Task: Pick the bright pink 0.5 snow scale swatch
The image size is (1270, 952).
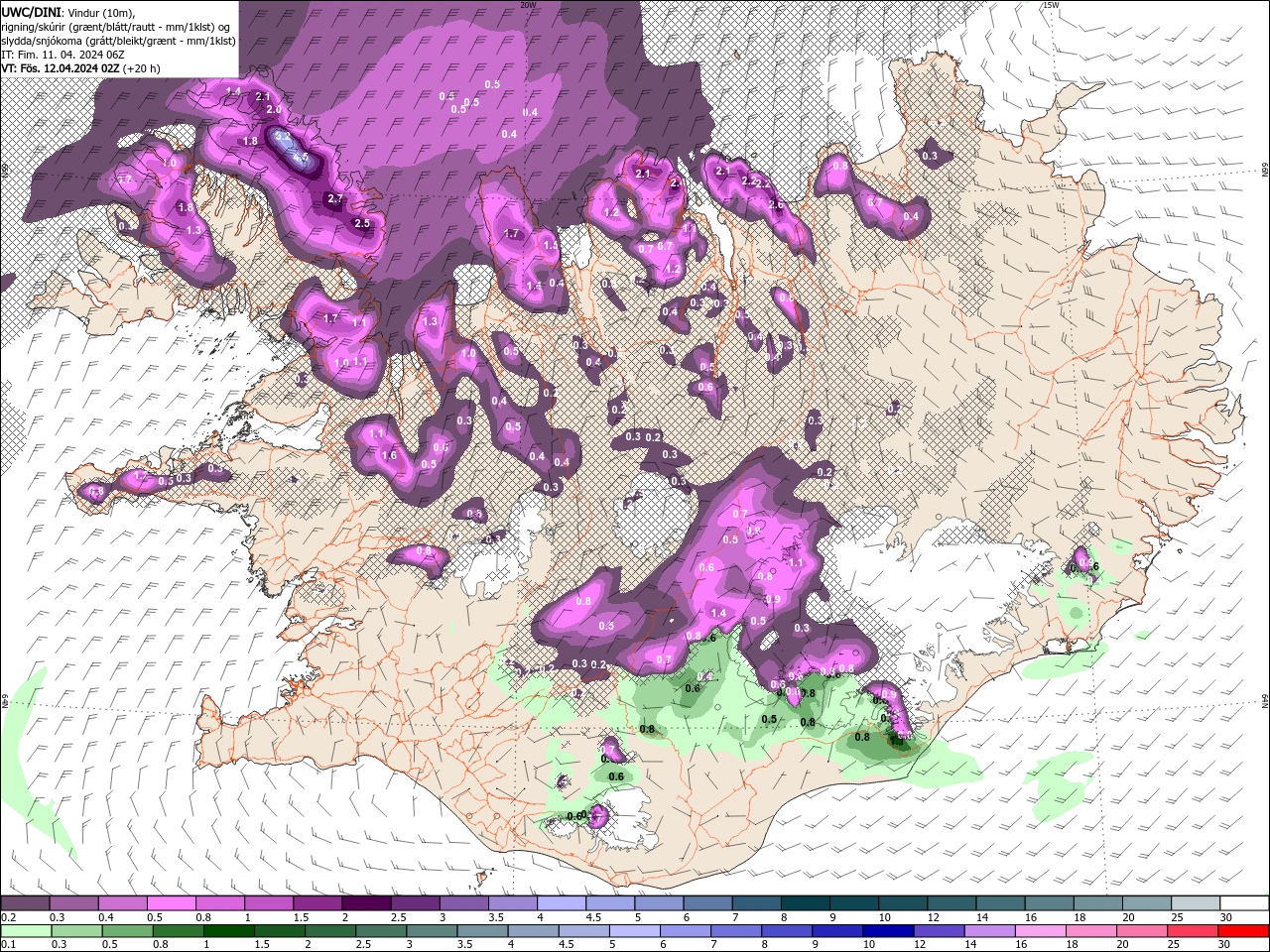Action: [171, 903]
